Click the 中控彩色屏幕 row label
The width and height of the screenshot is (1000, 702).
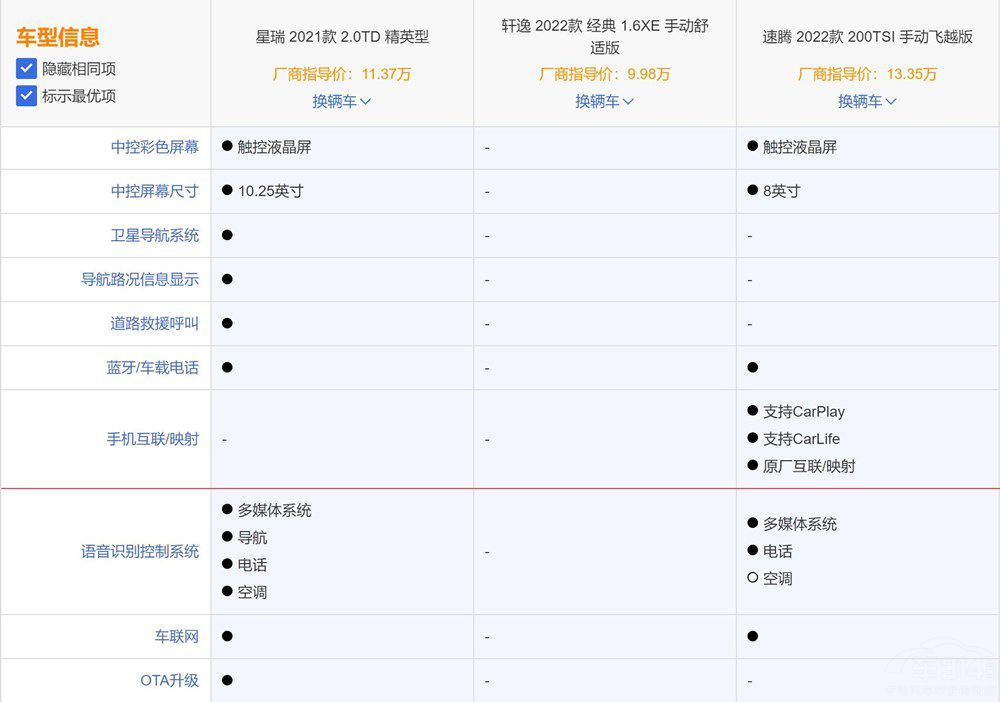click(154, 147)
